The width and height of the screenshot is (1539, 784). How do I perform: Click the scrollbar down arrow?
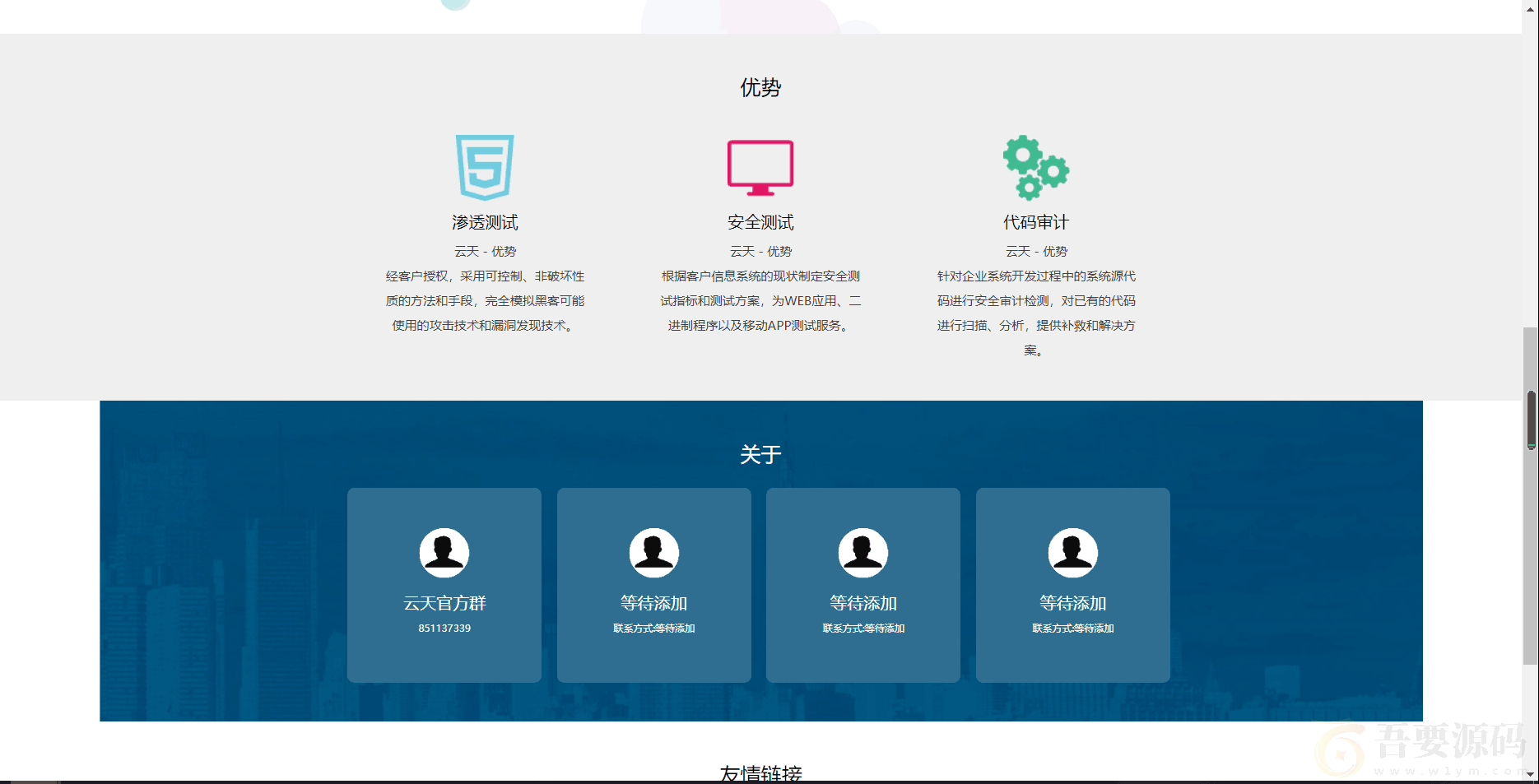(1531, 774)
